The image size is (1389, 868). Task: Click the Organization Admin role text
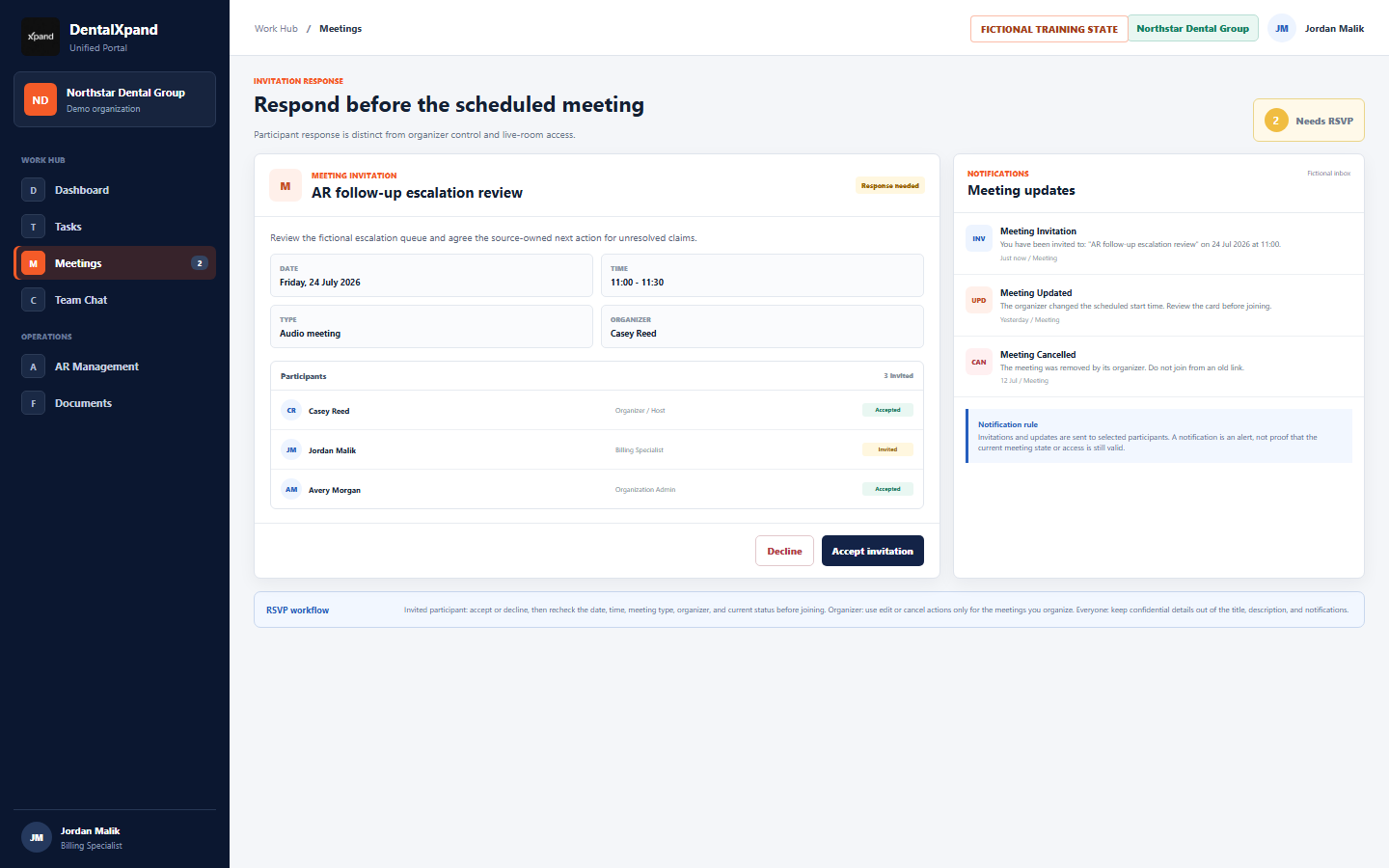tap(645, 490)
